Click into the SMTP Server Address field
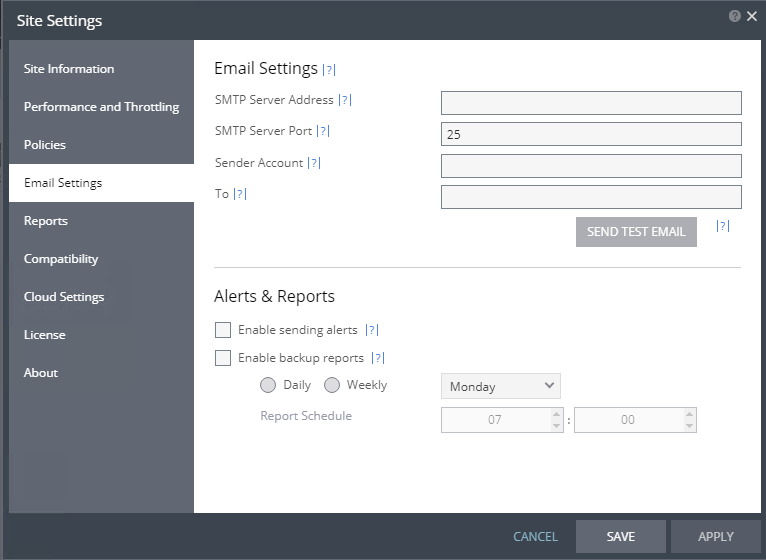The width and height of the screenshot is (766, 560). click(591, 103)
